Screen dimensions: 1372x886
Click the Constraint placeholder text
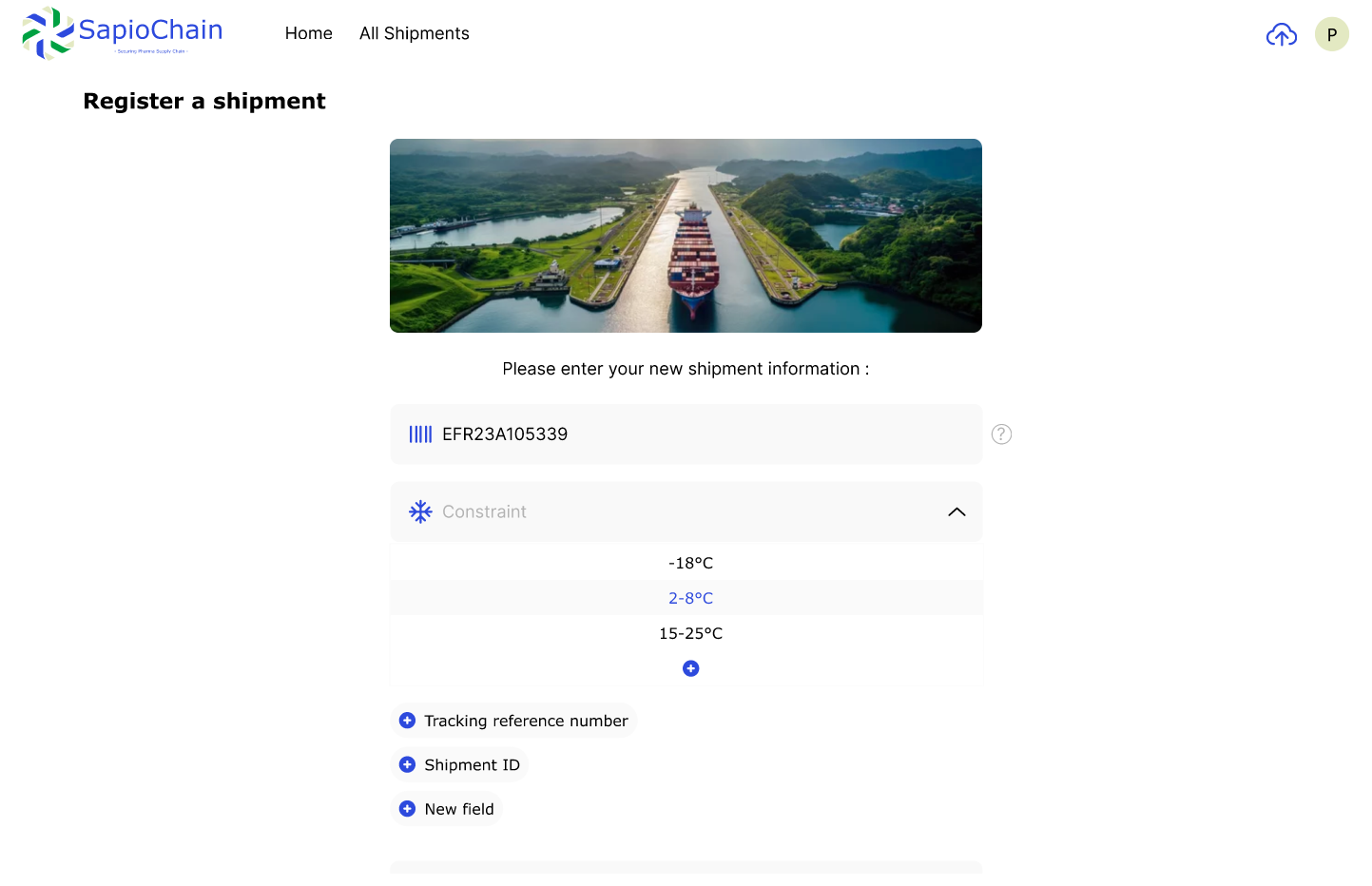[x=484, y=512]
